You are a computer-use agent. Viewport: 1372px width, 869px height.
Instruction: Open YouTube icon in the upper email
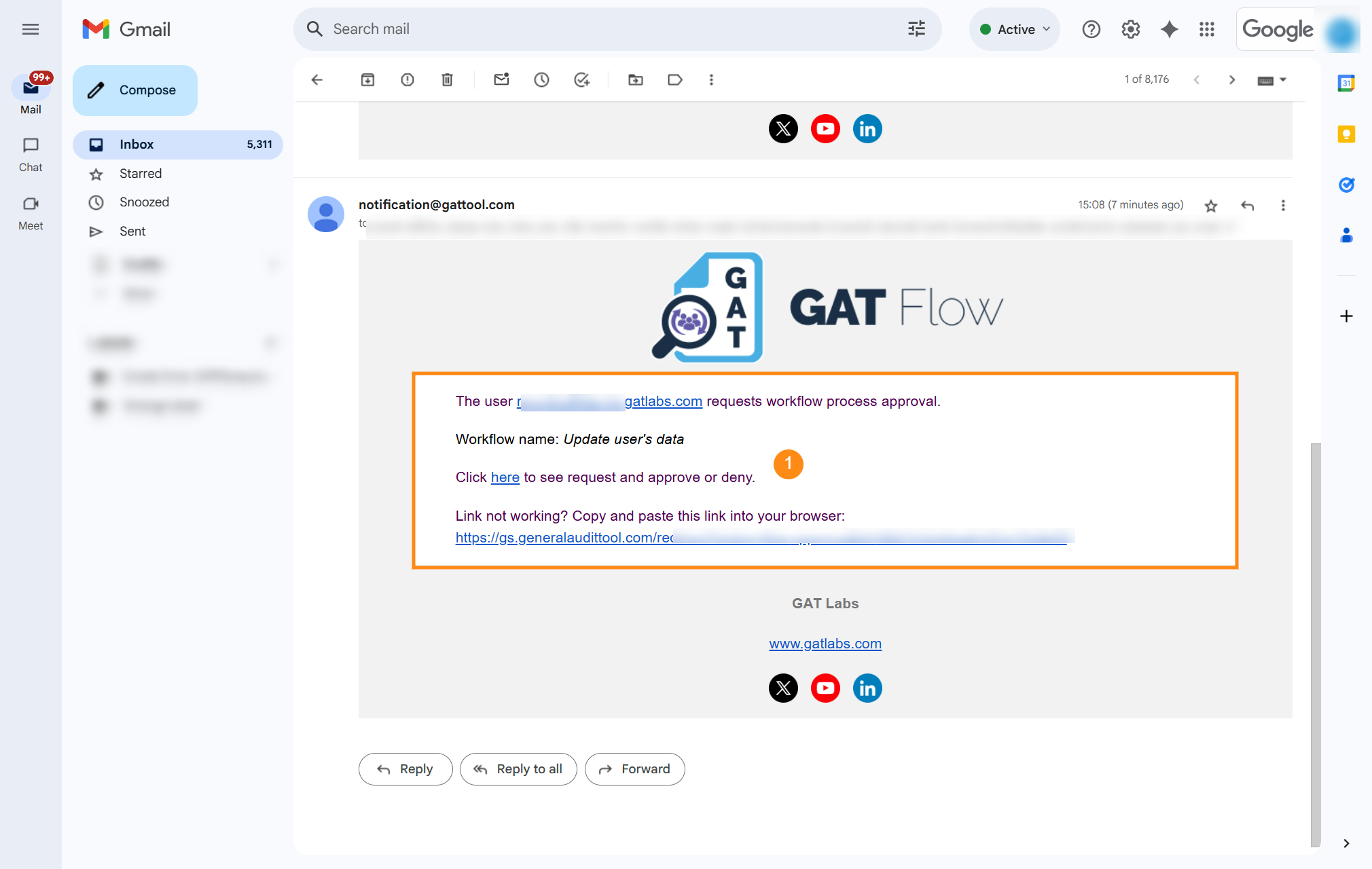(x=825, y=128)
